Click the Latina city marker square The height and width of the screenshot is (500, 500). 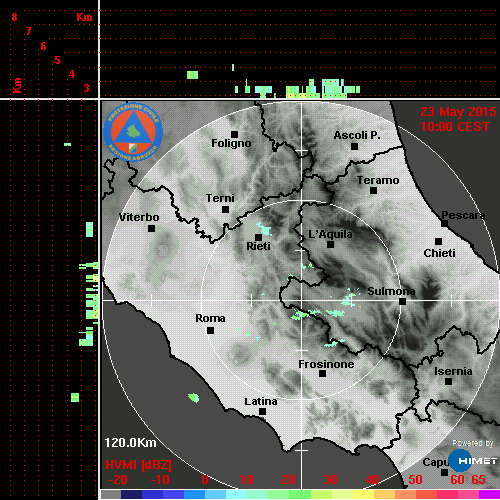pyautogui.click(x=262, y=412)
